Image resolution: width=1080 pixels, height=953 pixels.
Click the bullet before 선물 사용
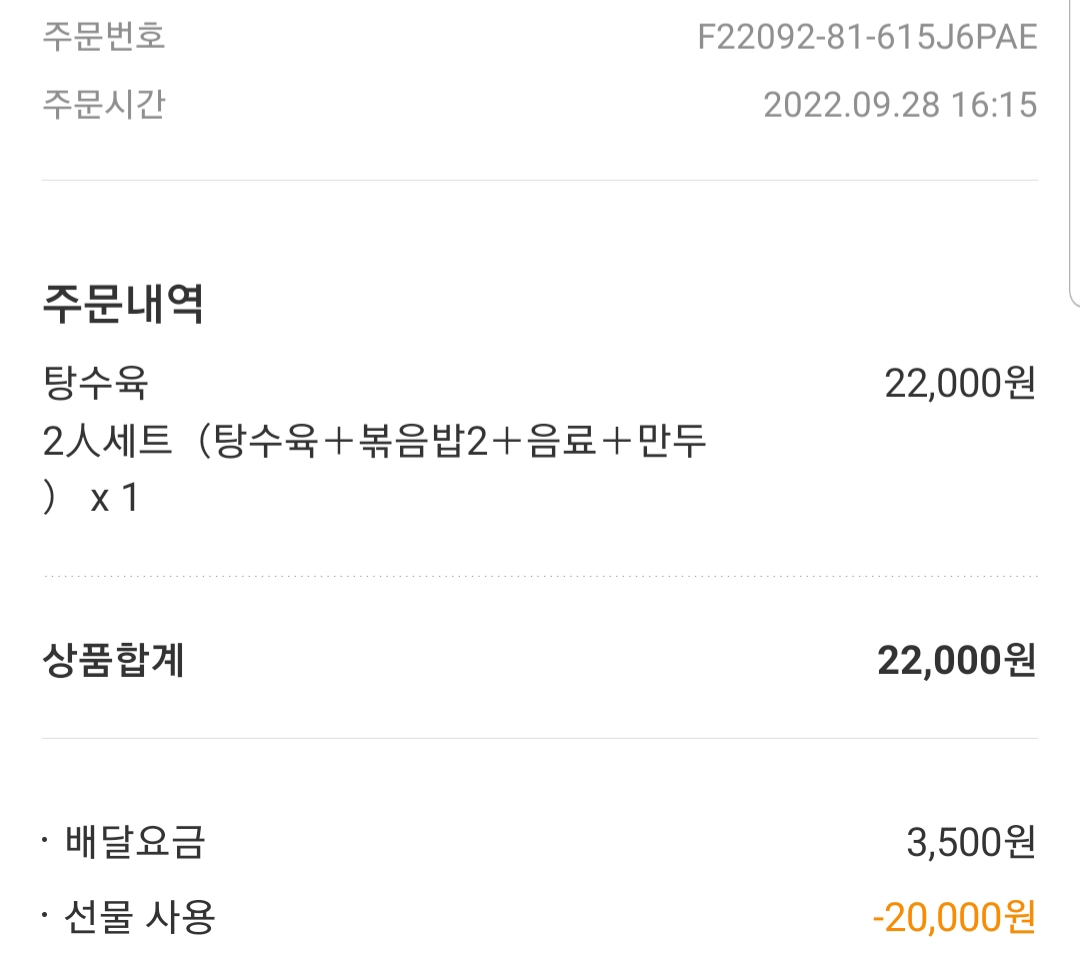tap(45, 915)
